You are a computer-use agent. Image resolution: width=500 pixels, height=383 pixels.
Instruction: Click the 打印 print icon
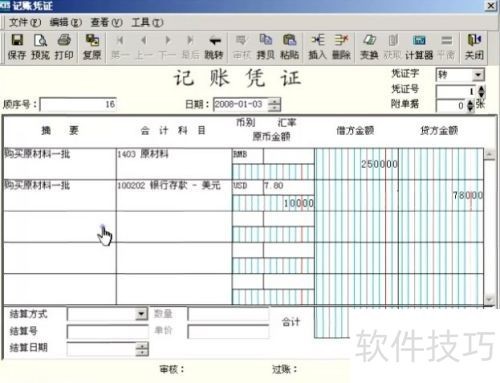(64, 41)
